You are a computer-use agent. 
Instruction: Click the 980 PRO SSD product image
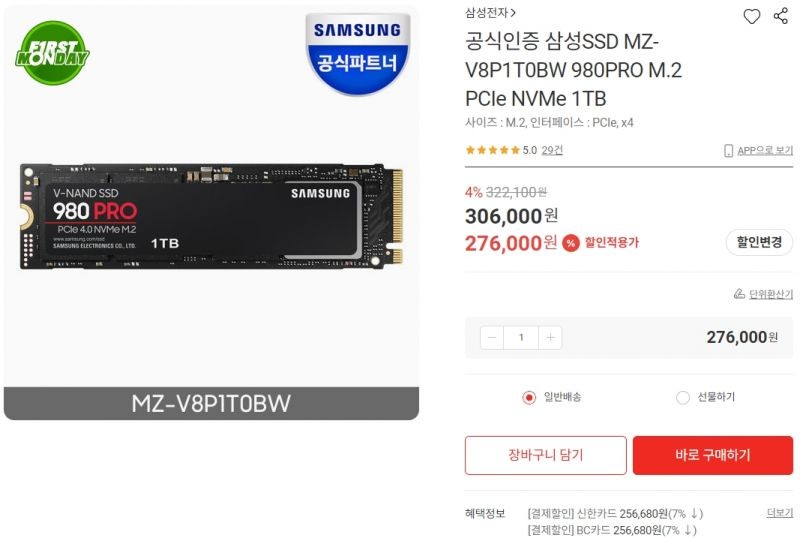click(211, 216)
